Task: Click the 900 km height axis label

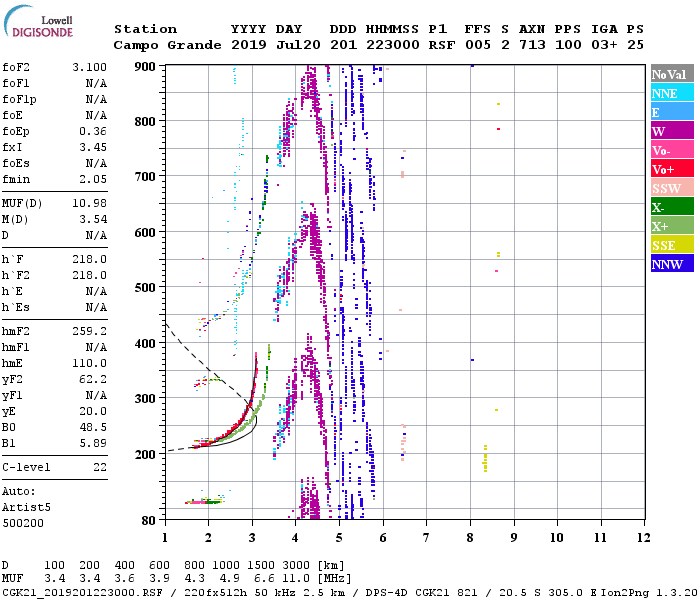Action: click(145, 67)
